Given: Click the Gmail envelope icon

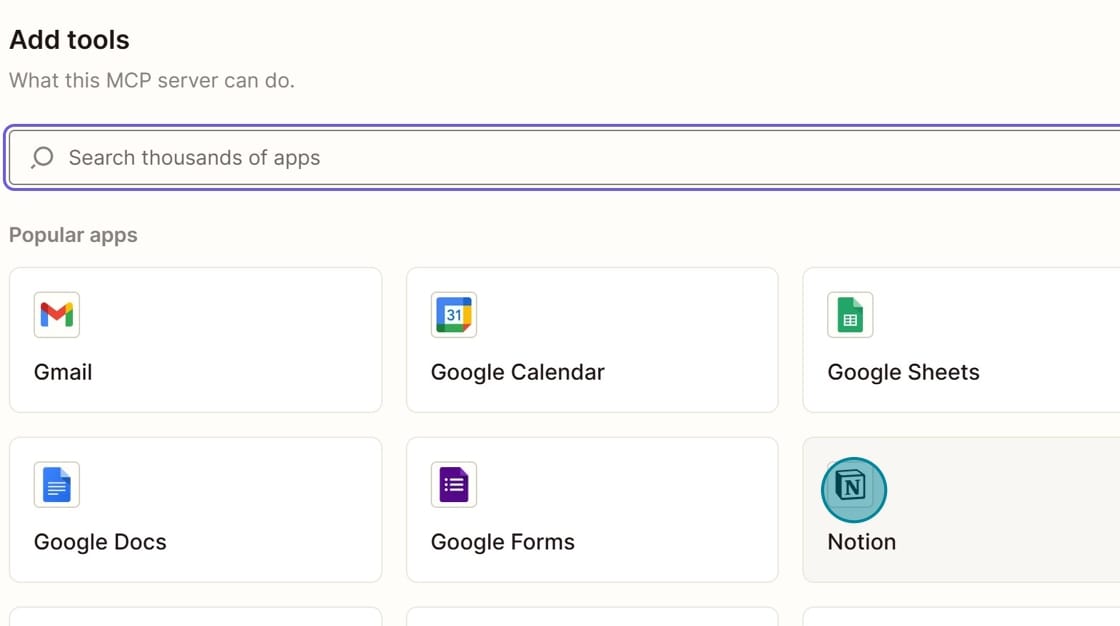Looking at the screenshot, I should click(56, 314).
